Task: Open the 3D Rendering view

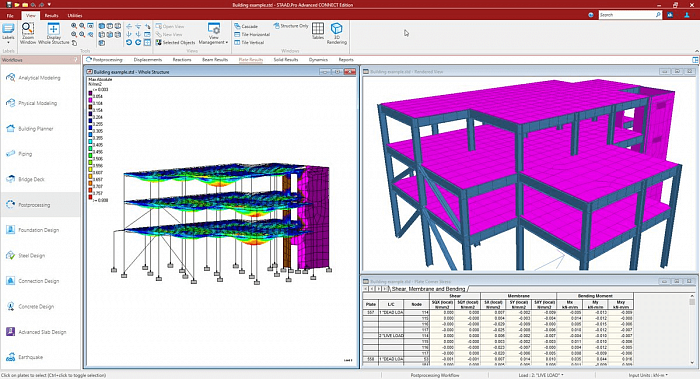Action: click(x=337, y=33)
